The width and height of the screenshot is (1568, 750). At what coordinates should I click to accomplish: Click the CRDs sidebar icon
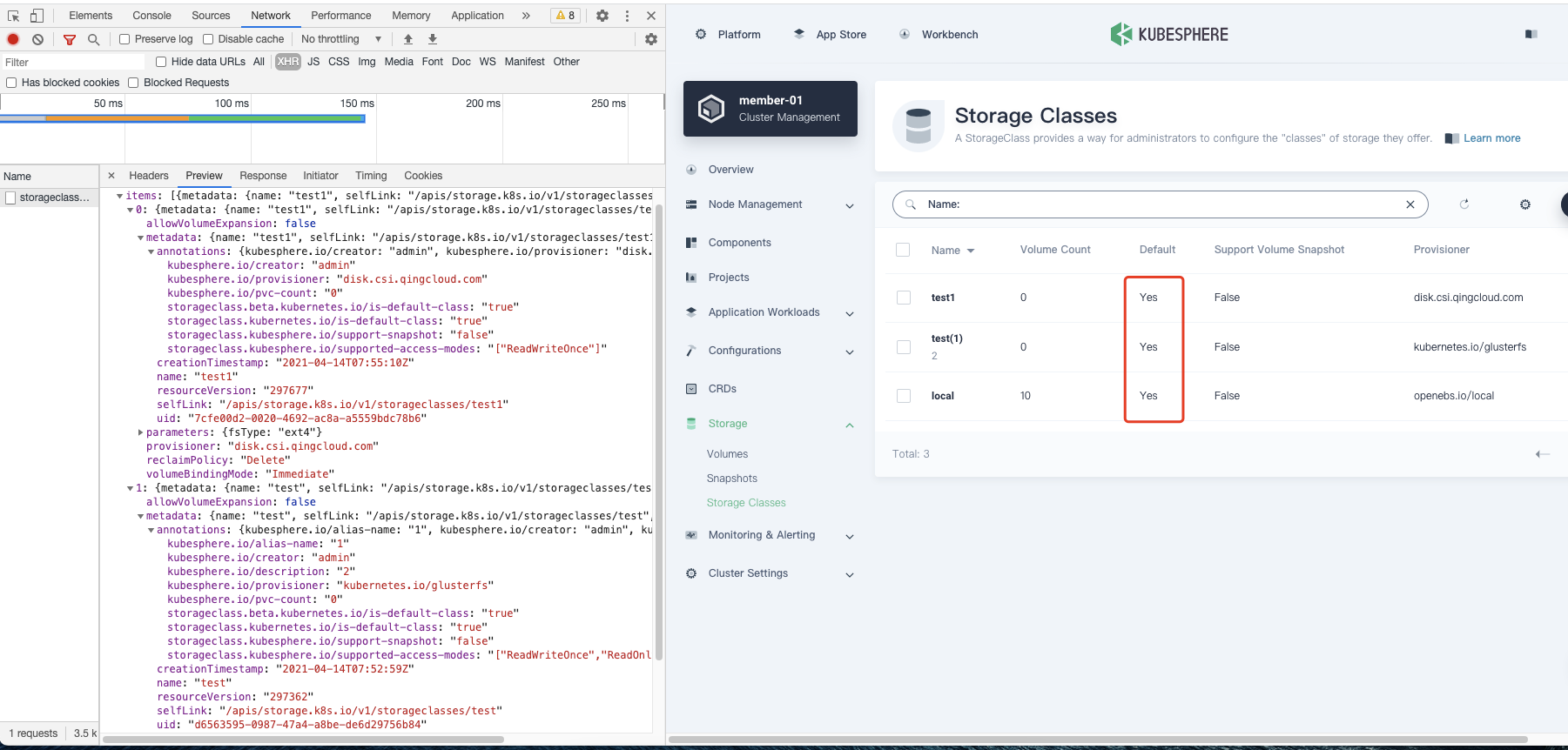pyautogui.click(x=691, y=389)
